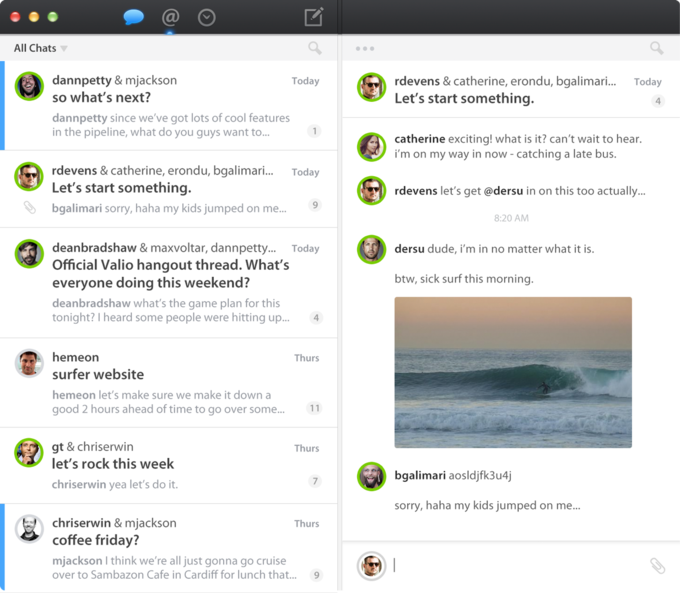Switch to the @ mentions tab
The height and width of the screenshot is (593, 680).
[170, 17]
